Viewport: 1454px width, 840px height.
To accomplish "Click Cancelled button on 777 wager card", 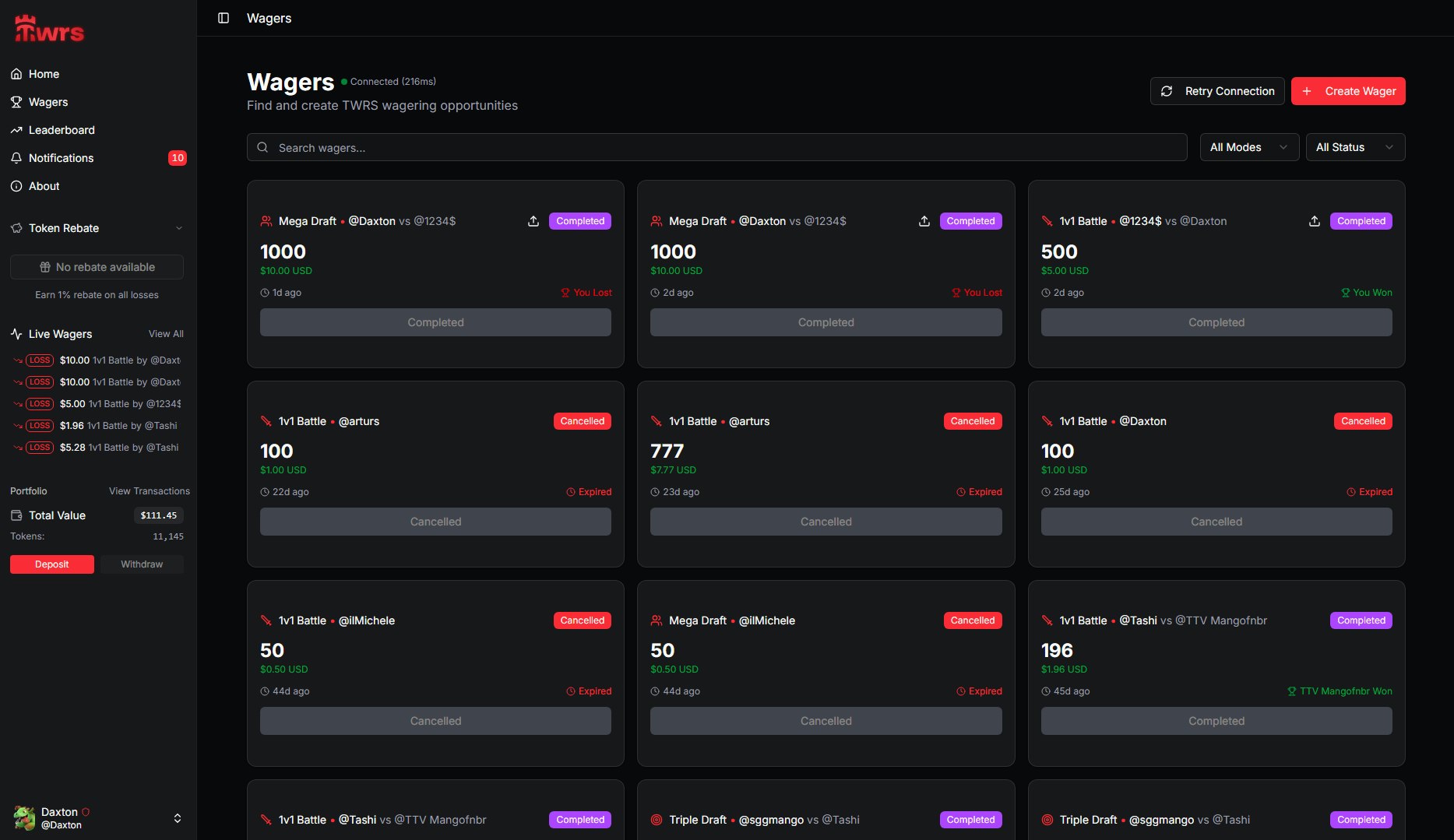I will pyautogui.click(x=826, y=522).
